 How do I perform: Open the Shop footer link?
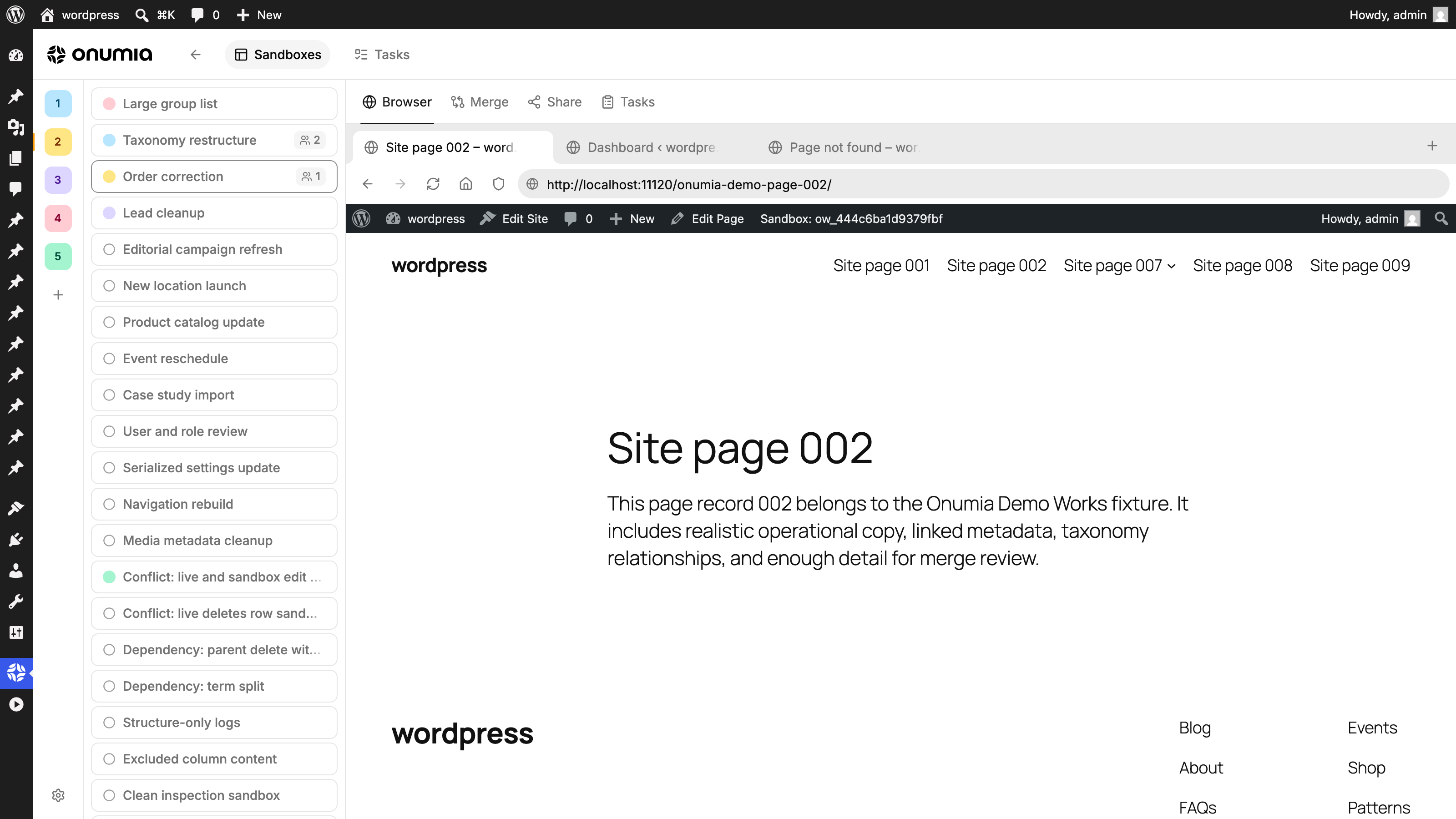[x=1366, y=768]
